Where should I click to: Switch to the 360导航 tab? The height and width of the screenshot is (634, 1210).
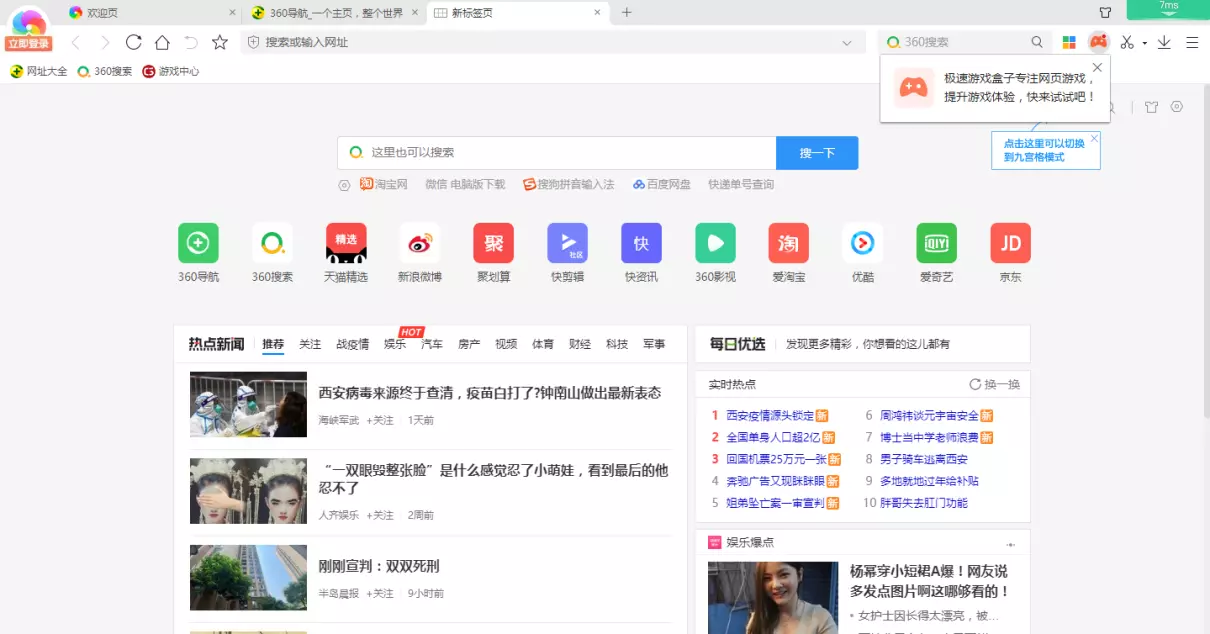point(335,13)
